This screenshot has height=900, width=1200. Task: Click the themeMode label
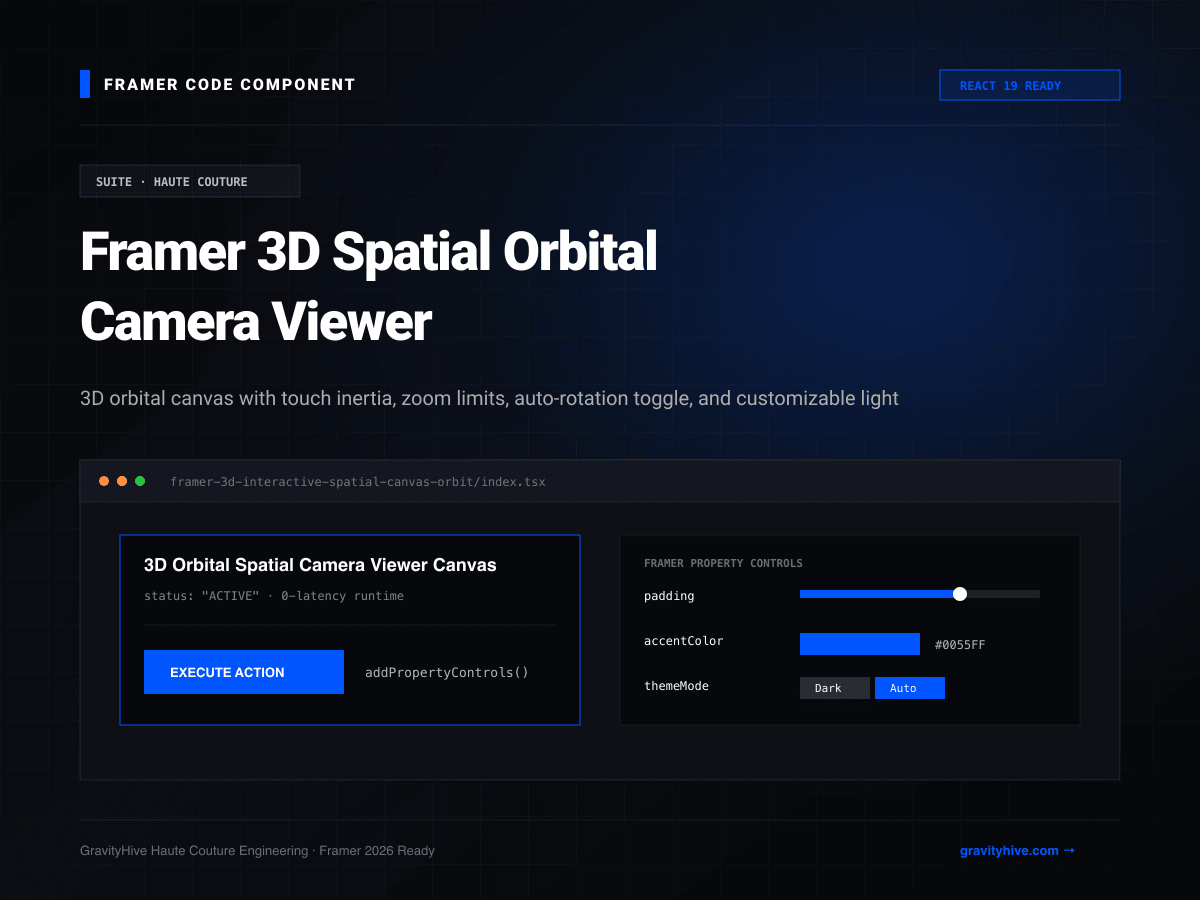pyautogui.click(x=676, y=686)
